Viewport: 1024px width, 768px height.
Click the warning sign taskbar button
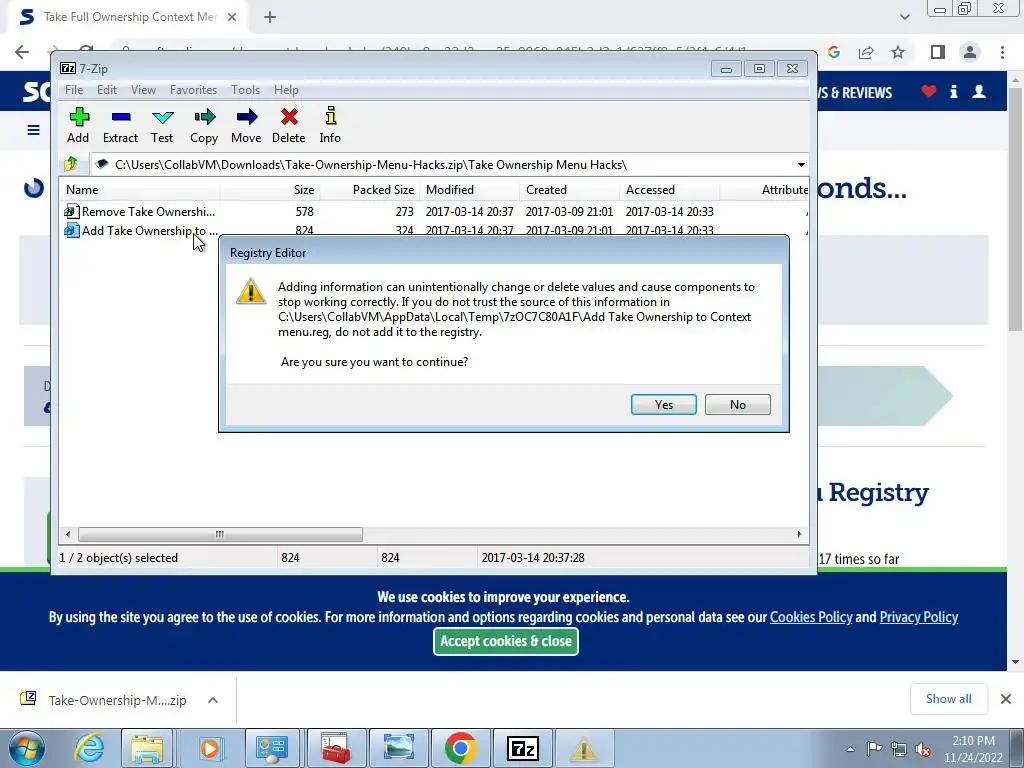point(583,748)
